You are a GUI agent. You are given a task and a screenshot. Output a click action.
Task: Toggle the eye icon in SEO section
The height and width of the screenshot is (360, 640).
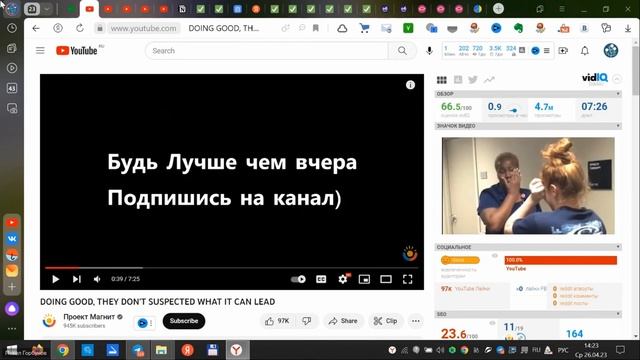point(492,323)
